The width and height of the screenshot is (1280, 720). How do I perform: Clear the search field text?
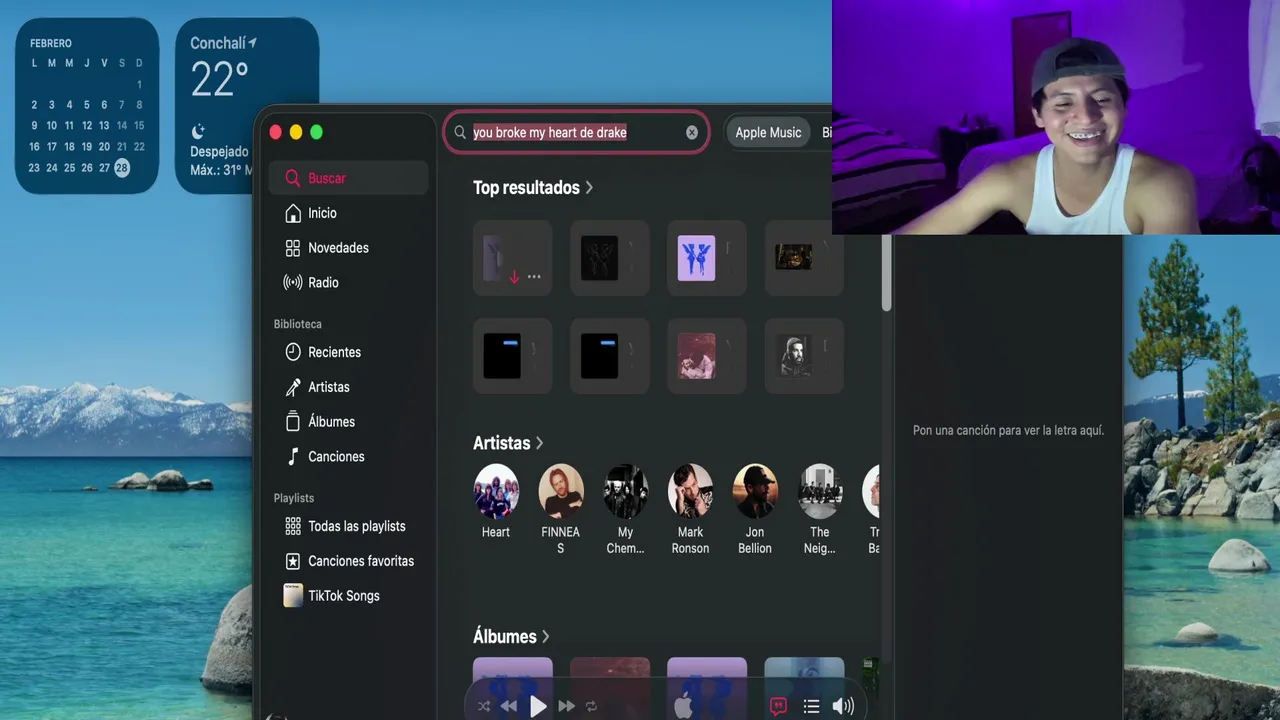(x=692, y=132)
